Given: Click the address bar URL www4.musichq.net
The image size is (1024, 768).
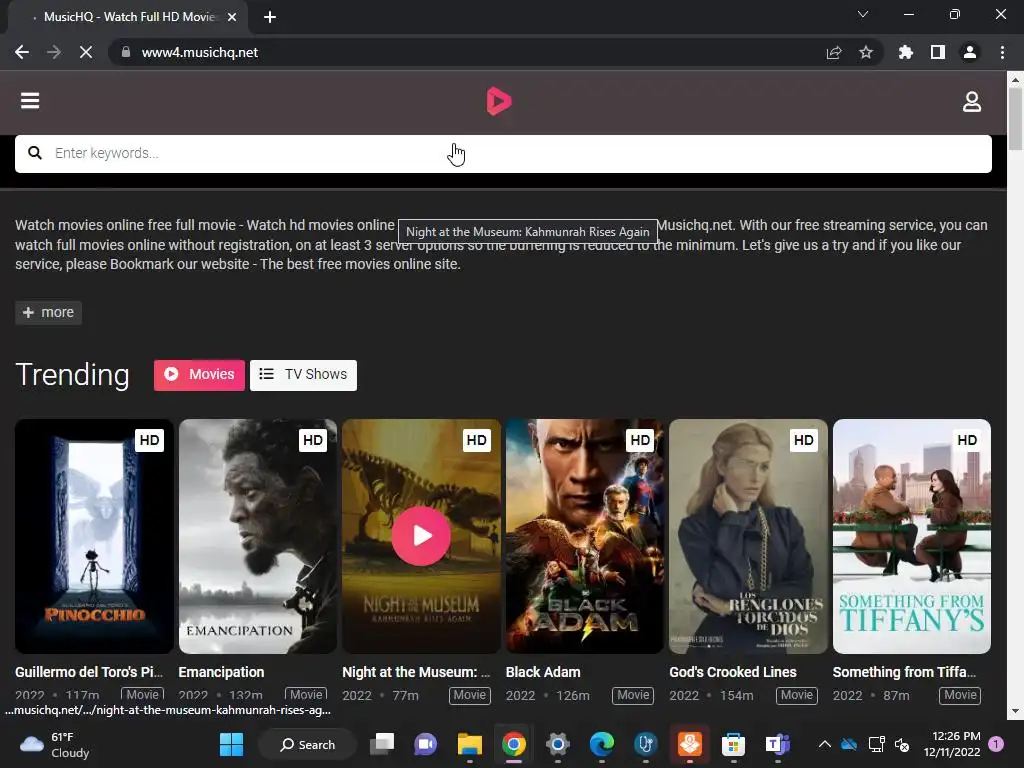Looking at the screenshot, I should 200,52.
